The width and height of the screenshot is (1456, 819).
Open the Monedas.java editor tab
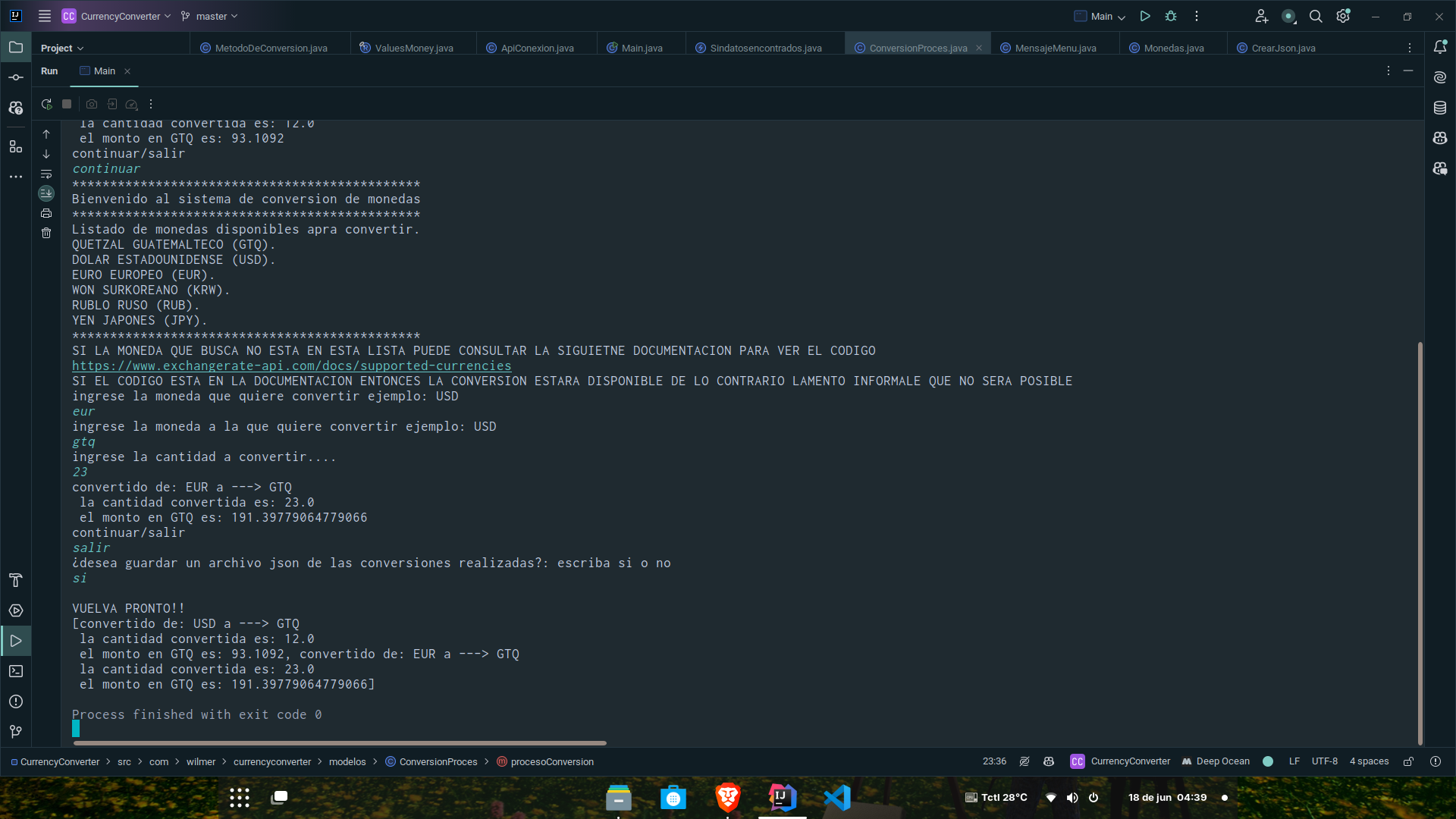tap(1173, 48)
